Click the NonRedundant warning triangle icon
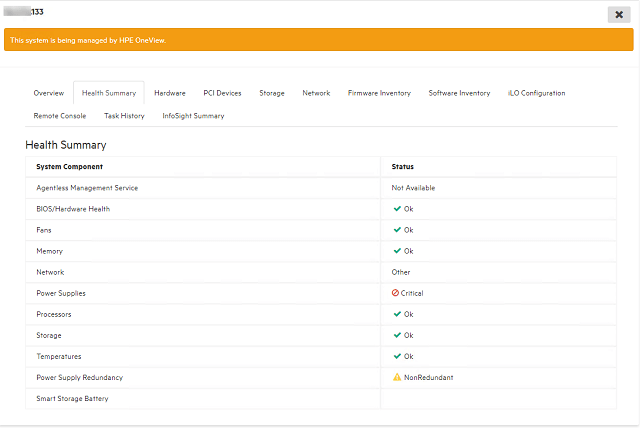Screen dimensions: 640x428 (397, 377)
